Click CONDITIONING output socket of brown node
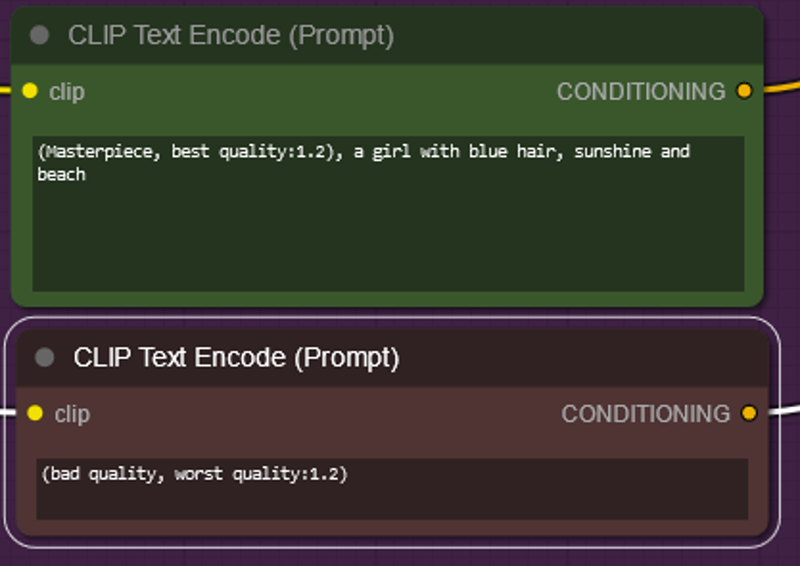This screenshot has width=800, height=566. [x=749, y=413]
